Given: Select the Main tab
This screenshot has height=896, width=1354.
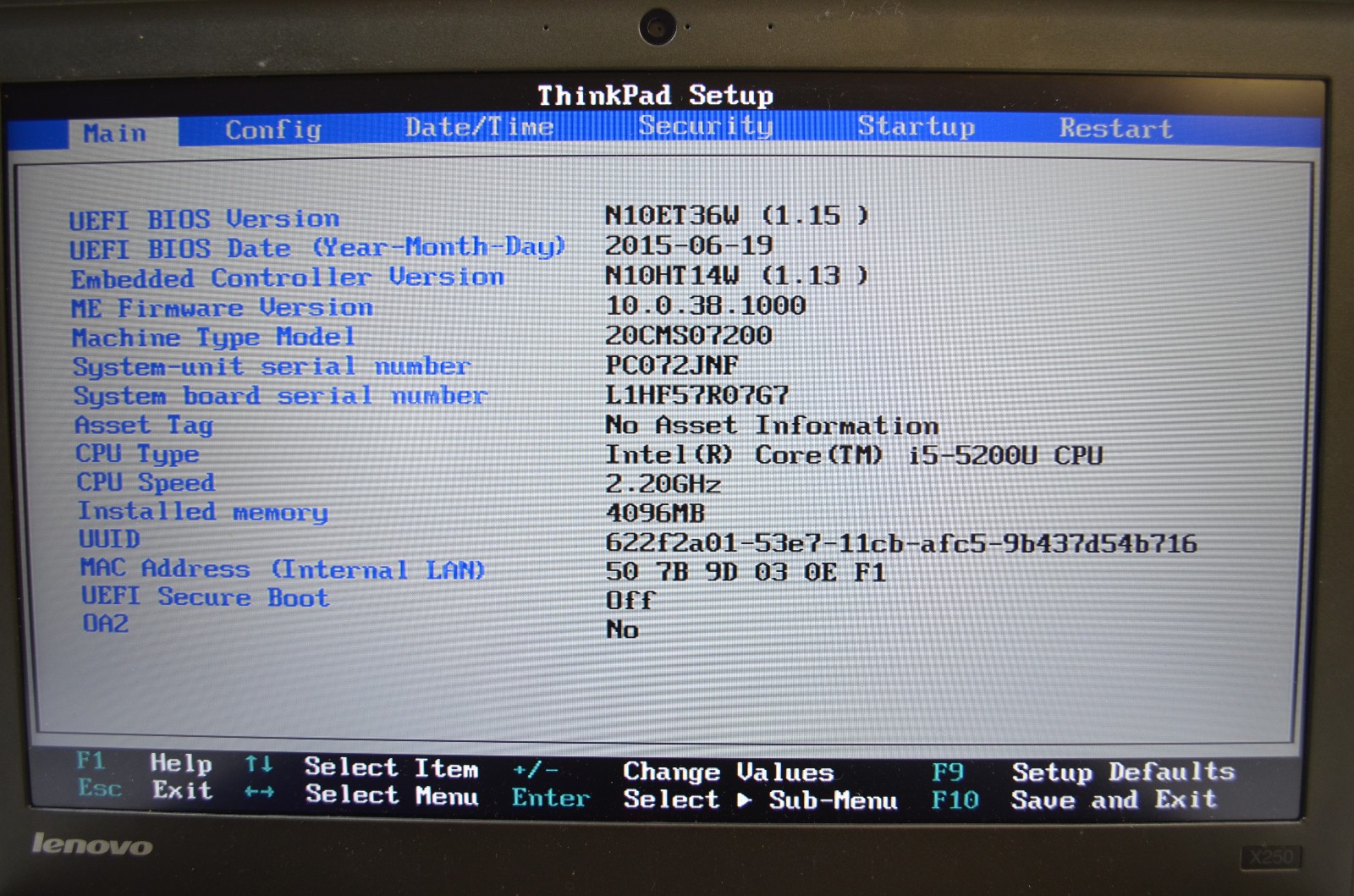Looking at the screenshot, I should click(115, 134).
